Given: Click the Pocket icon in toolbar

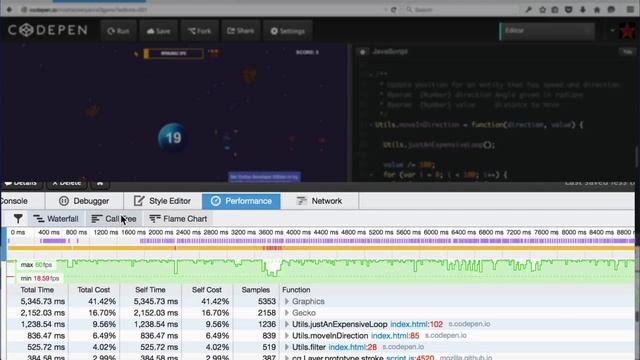Looking at the screenshot, I should coord(569,10).
